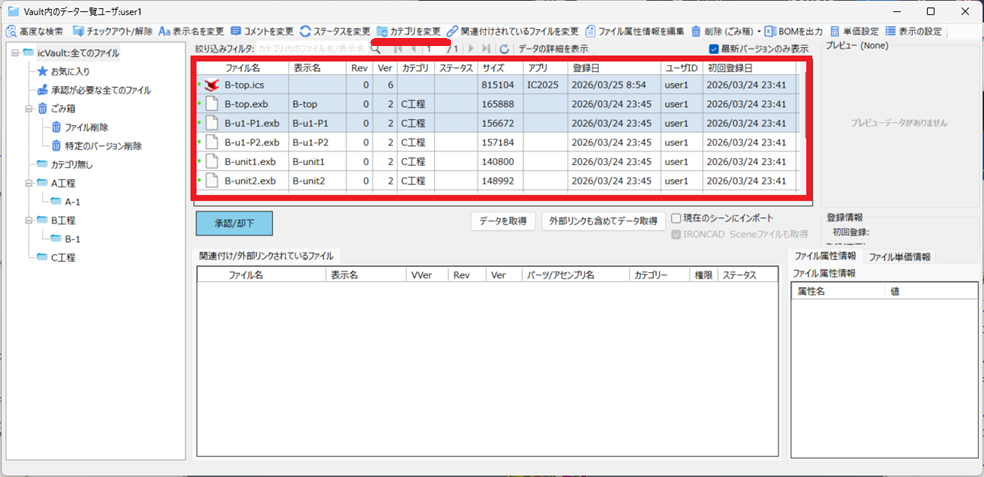The height and width of the screenshot is (477, 984).
Task: Click the 絞り込みフィルタ text field
Action: [310, 48]
